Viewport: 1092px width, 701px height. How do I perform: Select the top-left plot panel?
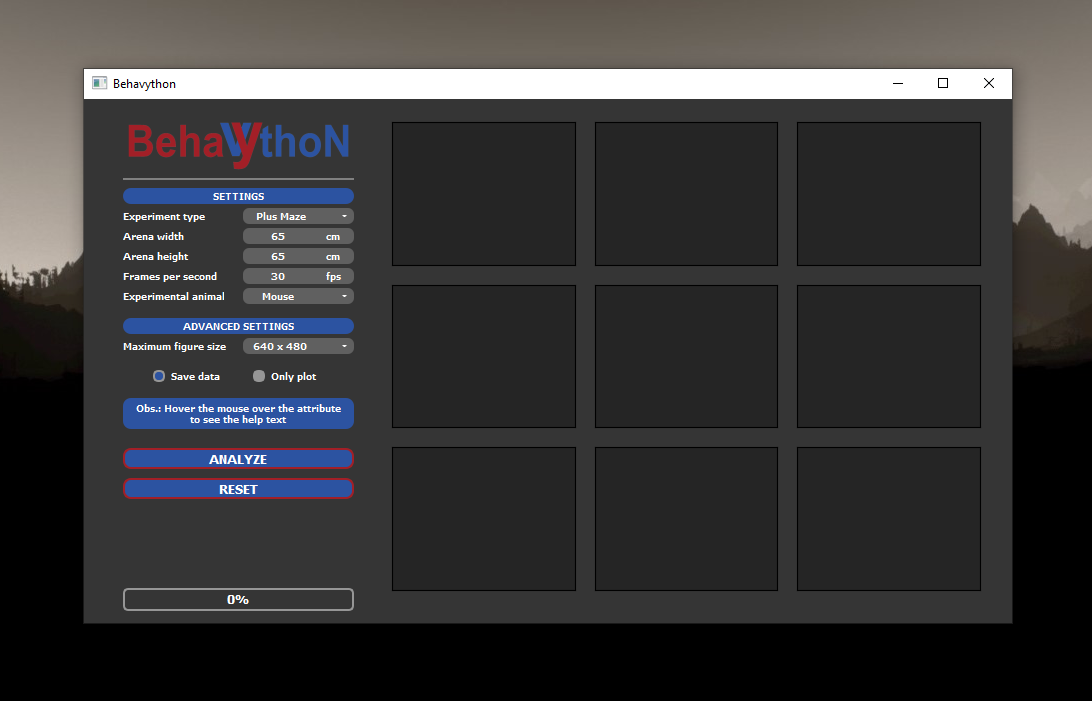(483, 194)
